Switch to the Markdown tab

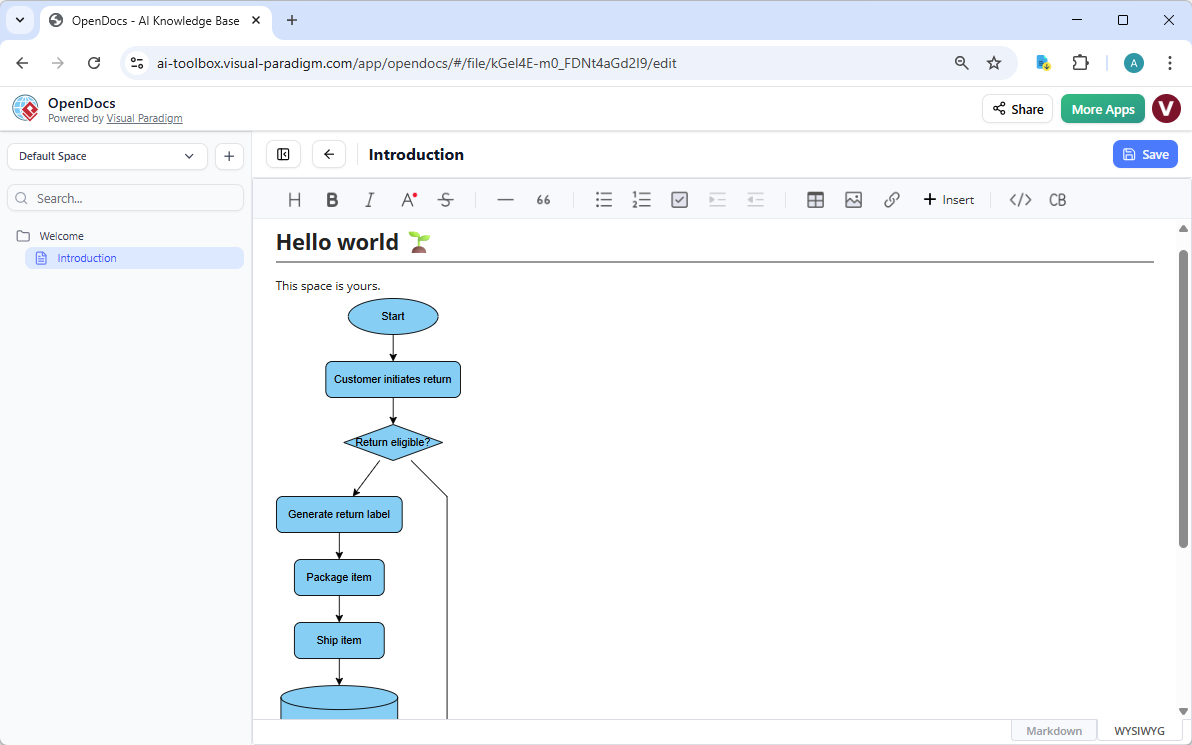(1053, 730)
